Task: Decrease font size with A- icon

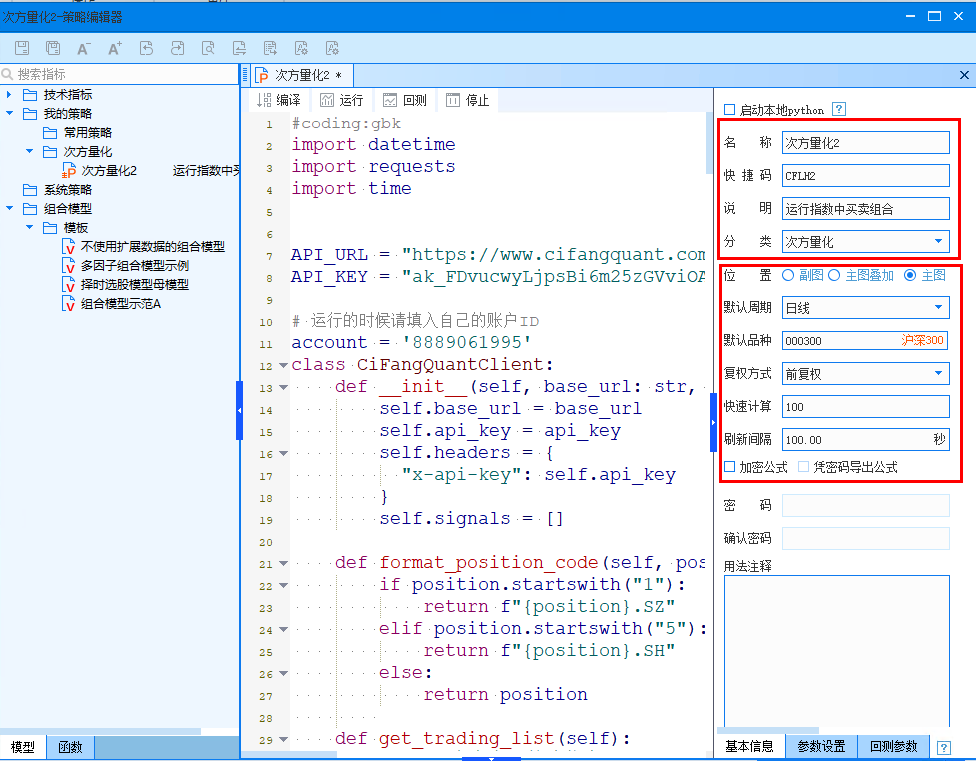Action: coord(84,48)
